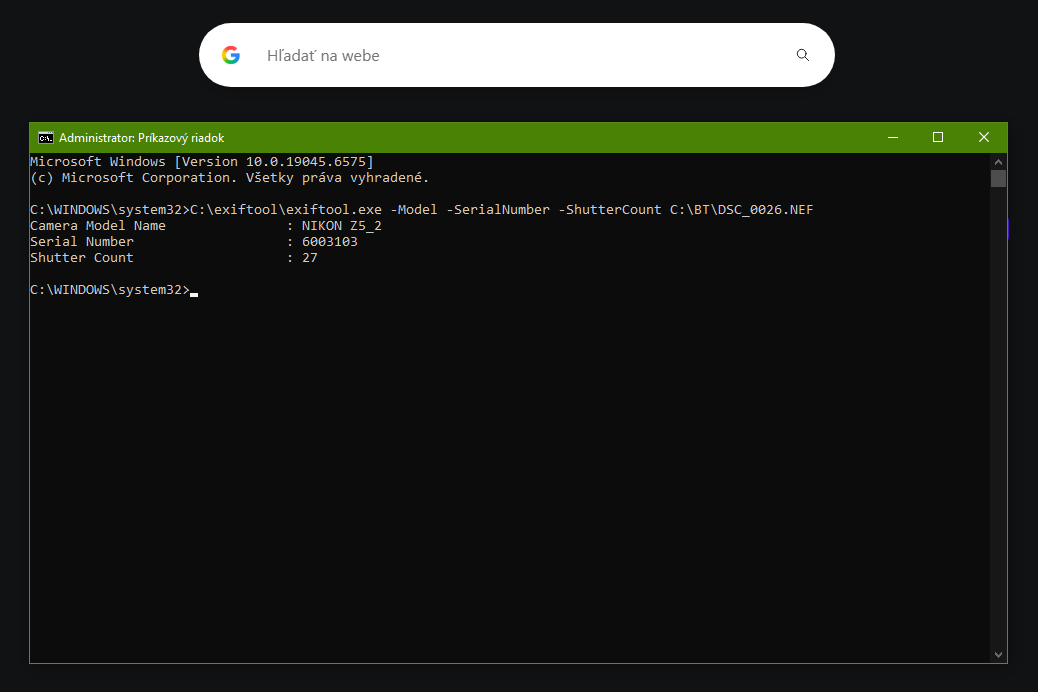
Task: Click the scrollbar down arrow in console
Action: pos(998,654)
